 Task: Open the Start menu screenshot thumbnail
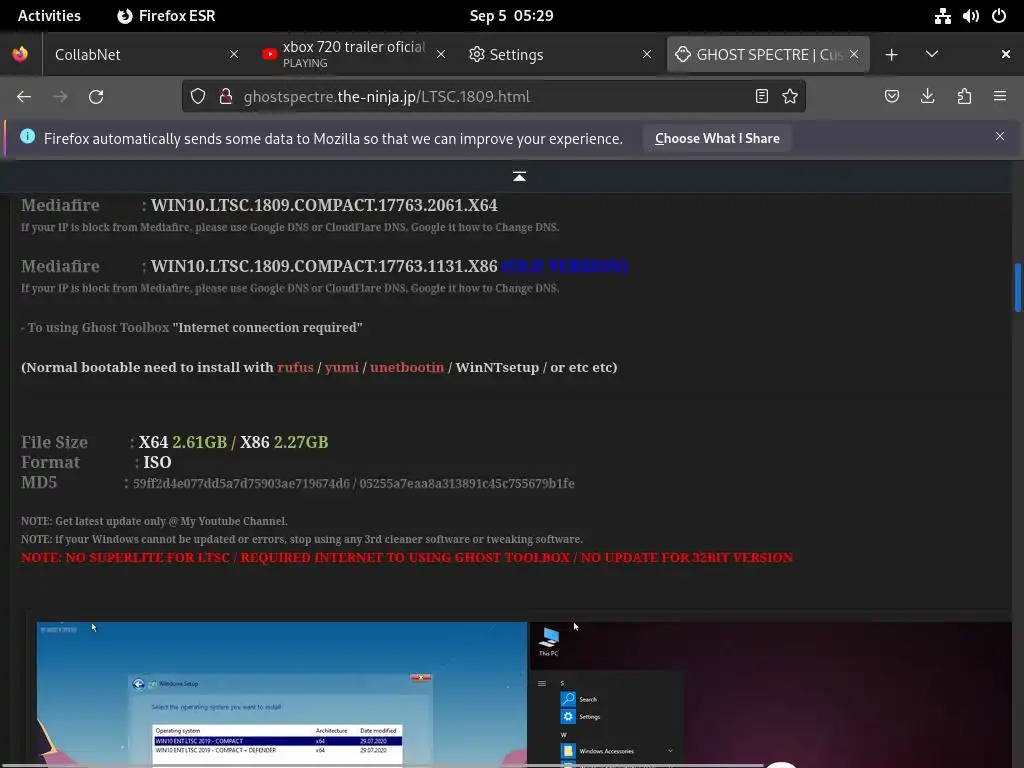point(771,694)
